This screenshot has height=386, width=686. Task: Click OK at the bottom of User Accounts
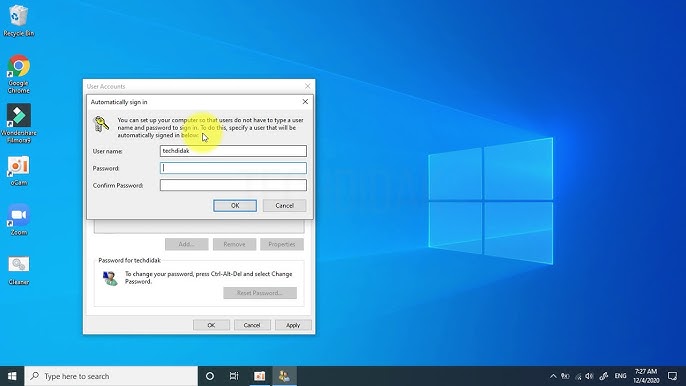(211, 325)
